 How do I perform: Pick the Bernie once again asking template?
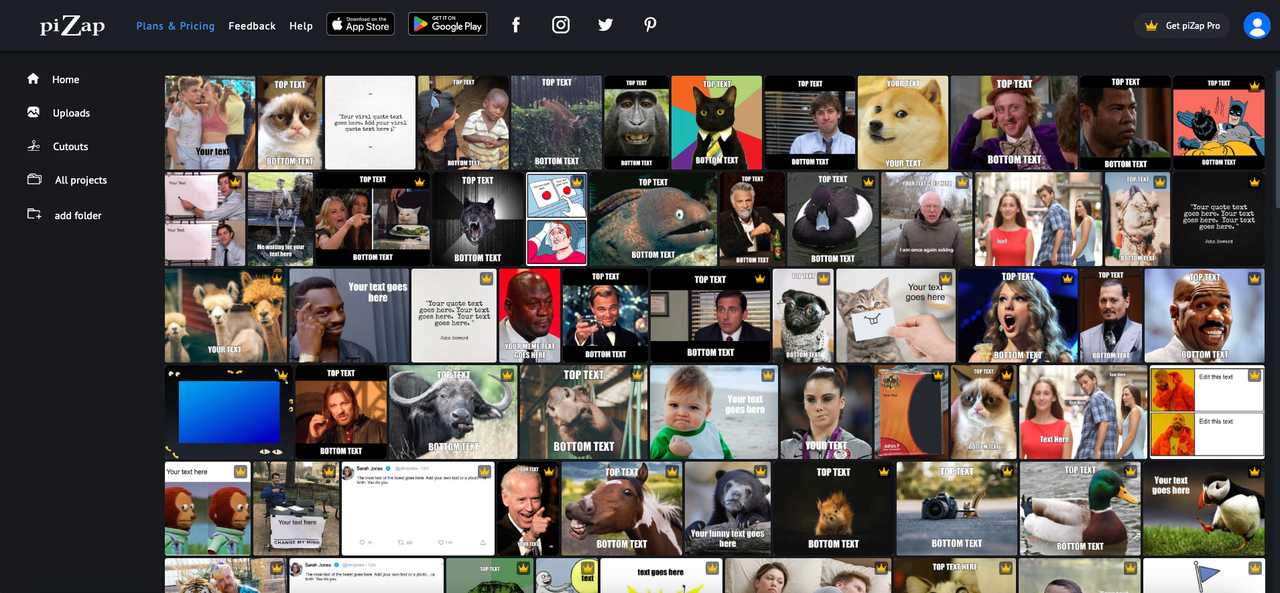point(926,219)
